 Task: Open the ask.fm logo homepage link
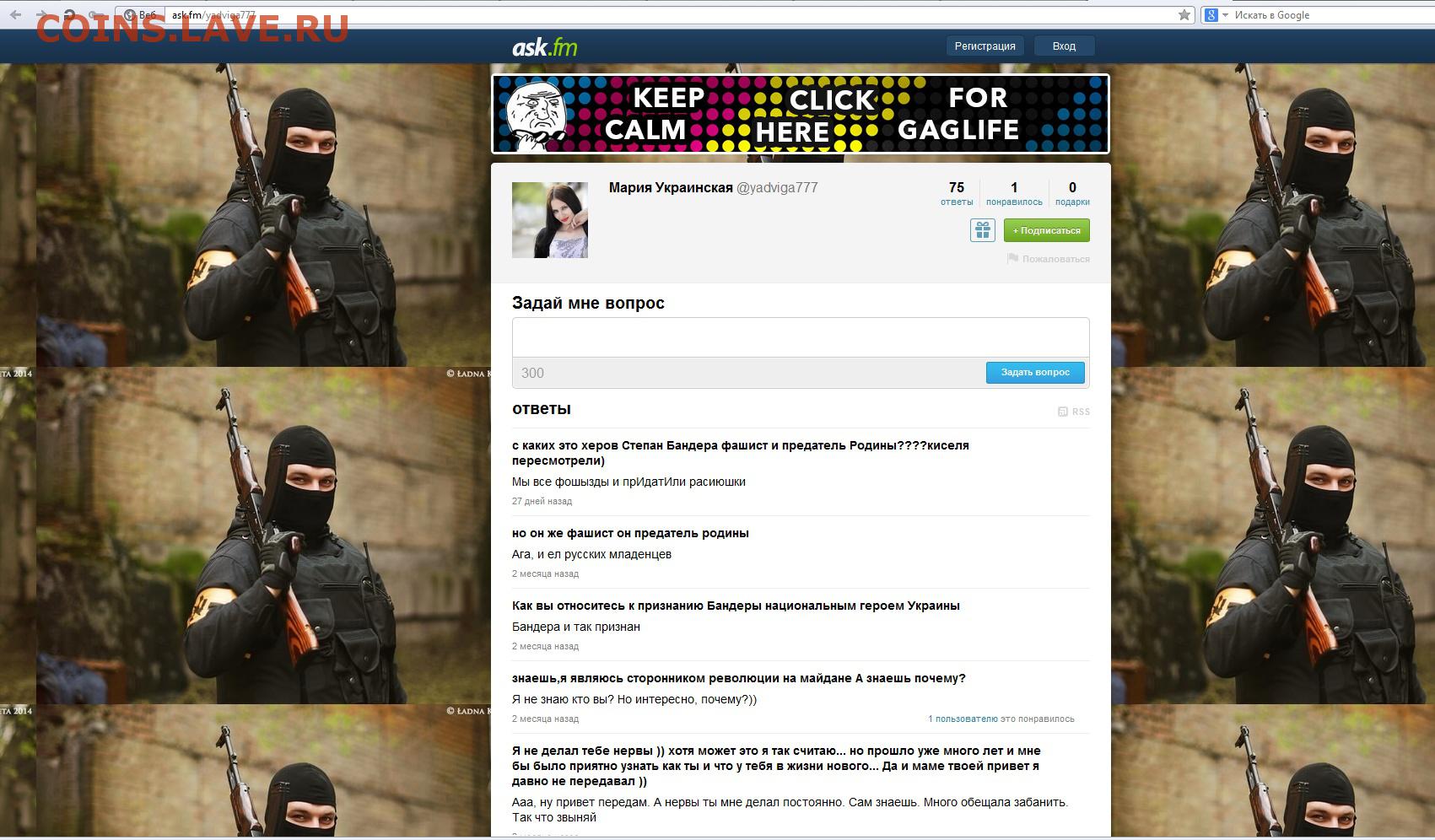[545, 46]
